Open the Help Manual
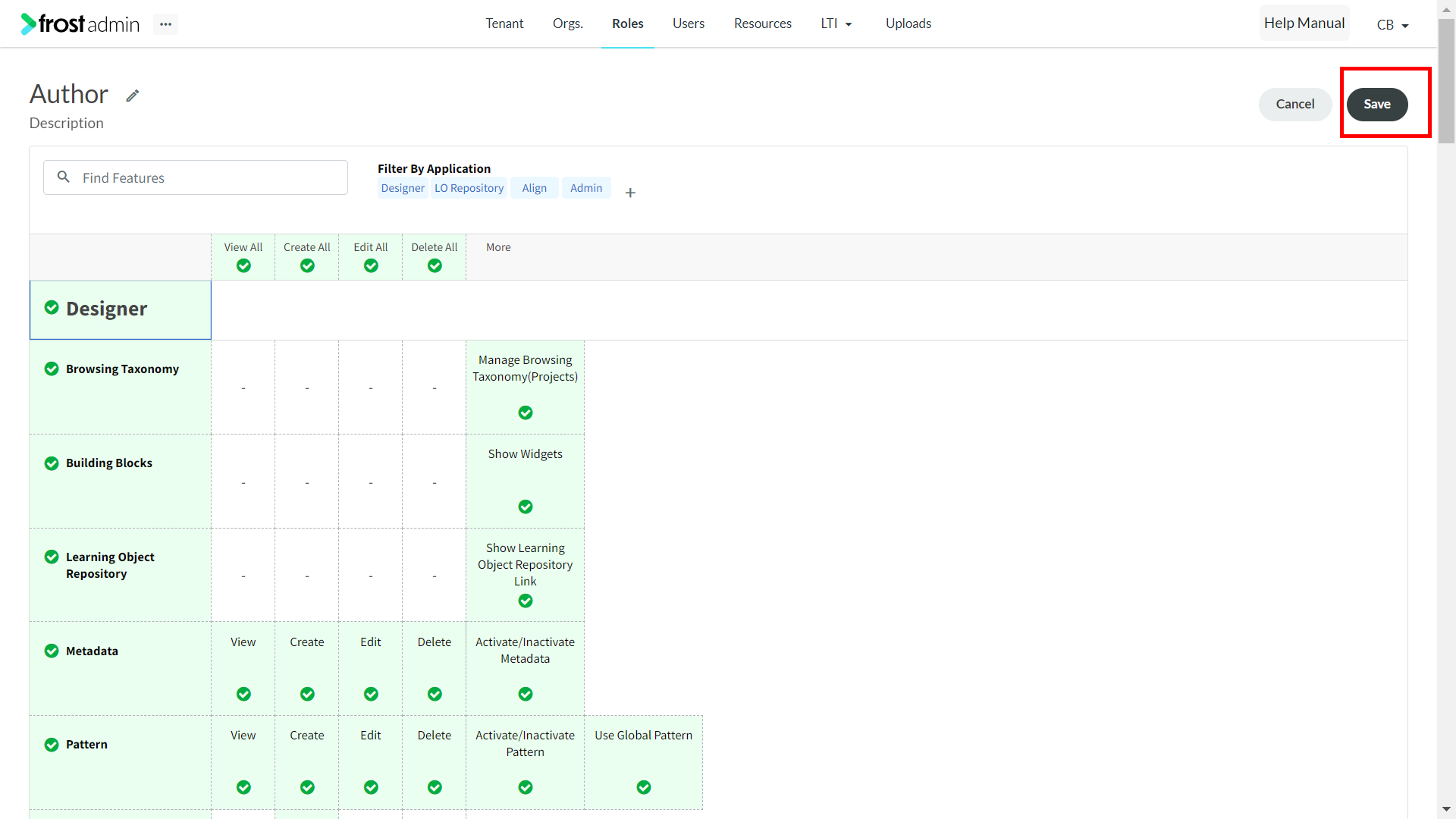Screen dimensions: 1456x819 [1304, 24]
